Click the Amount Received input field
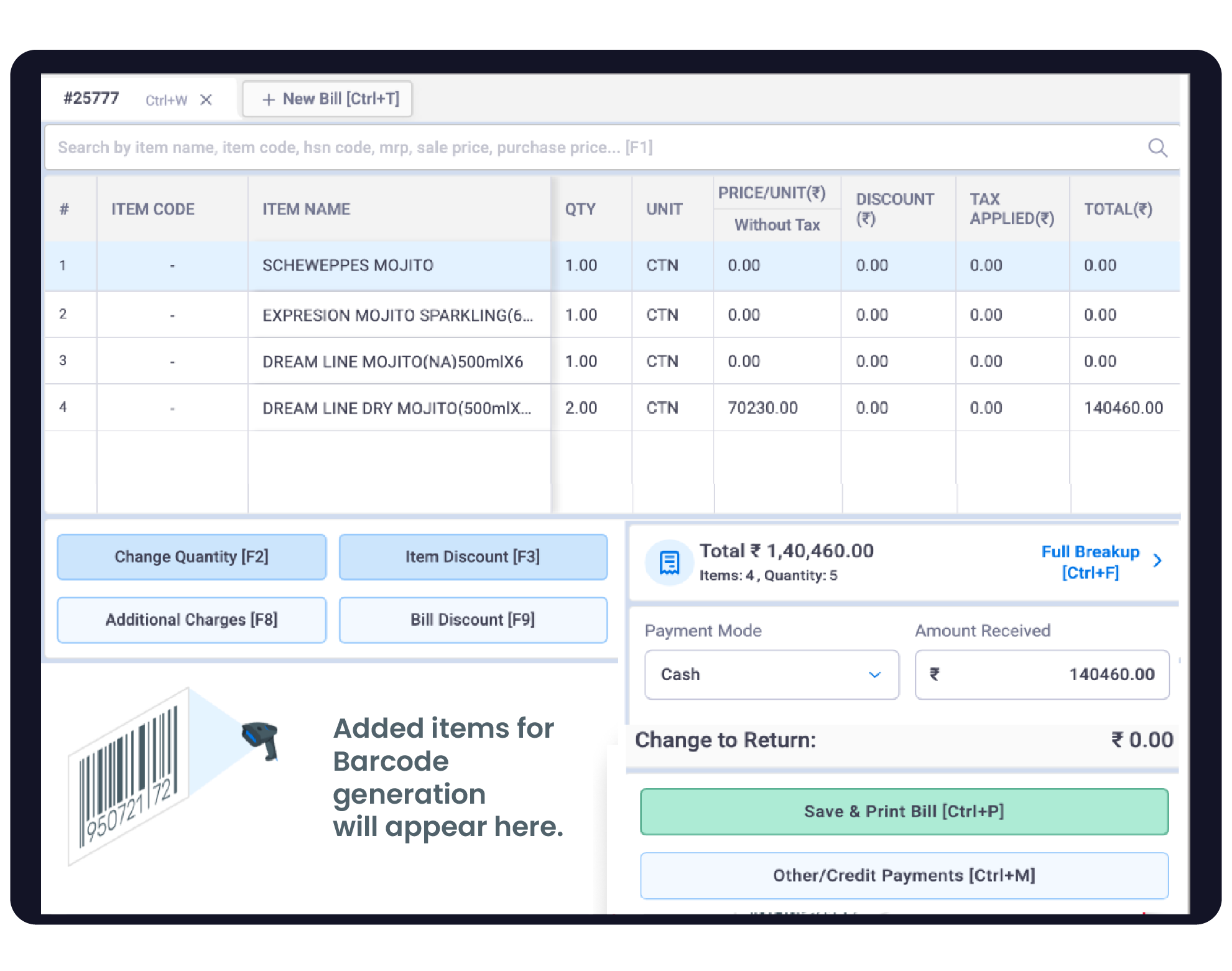 (x=1042, y=675)
